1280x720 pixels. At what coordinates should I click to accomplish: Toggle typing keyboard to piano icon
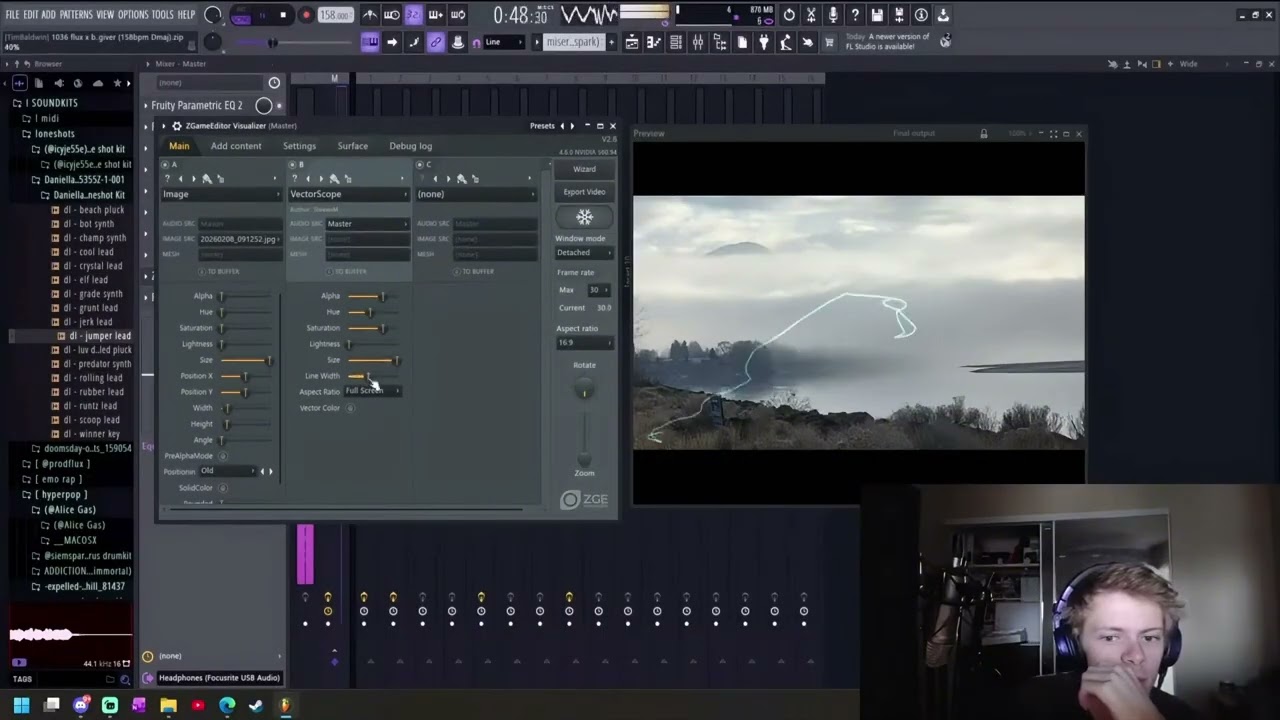[370, 42]
